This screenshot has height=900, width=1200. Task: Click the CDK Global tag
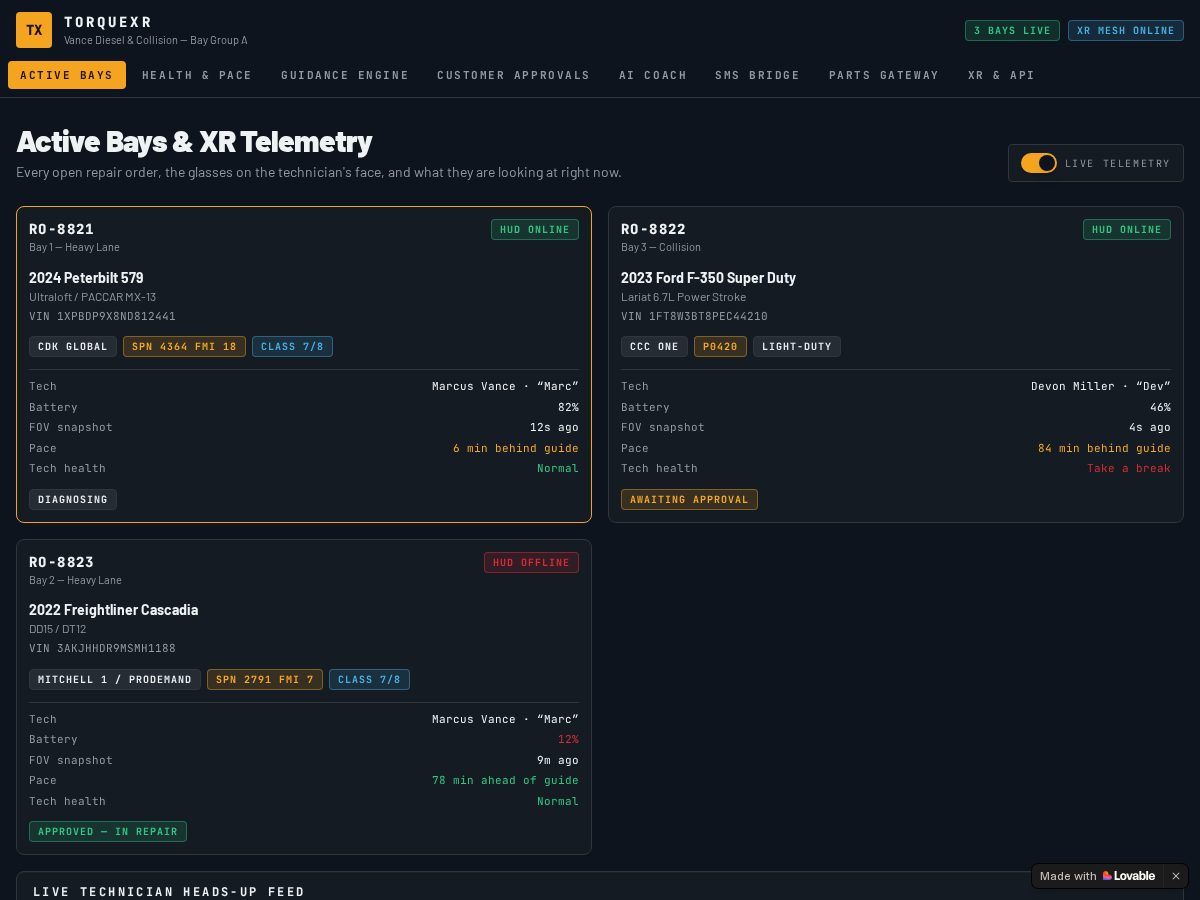73,347
